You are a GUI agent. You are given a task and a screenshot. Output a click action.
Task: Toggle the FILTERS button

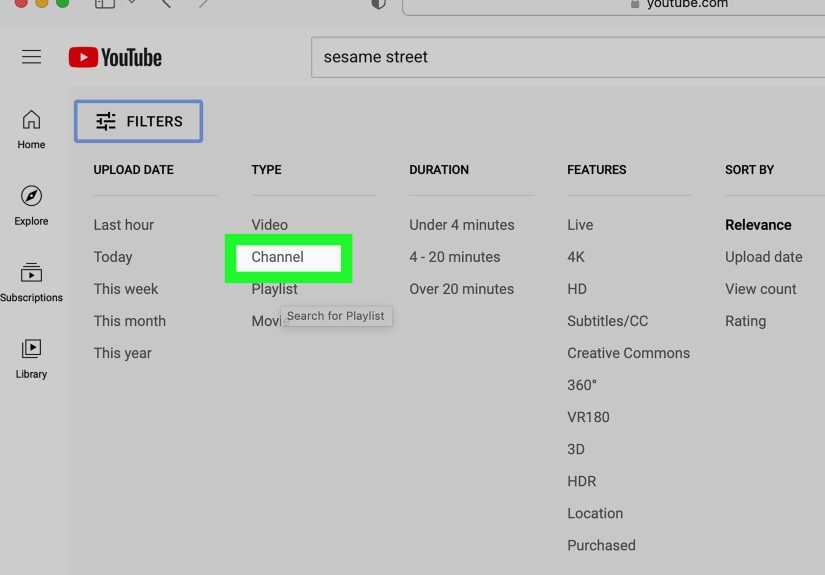[x=138, y=121]
